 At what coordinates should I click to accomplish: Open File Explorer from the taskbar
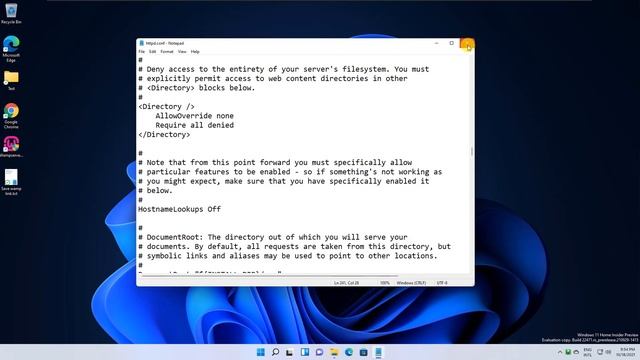tap(334, 352)
